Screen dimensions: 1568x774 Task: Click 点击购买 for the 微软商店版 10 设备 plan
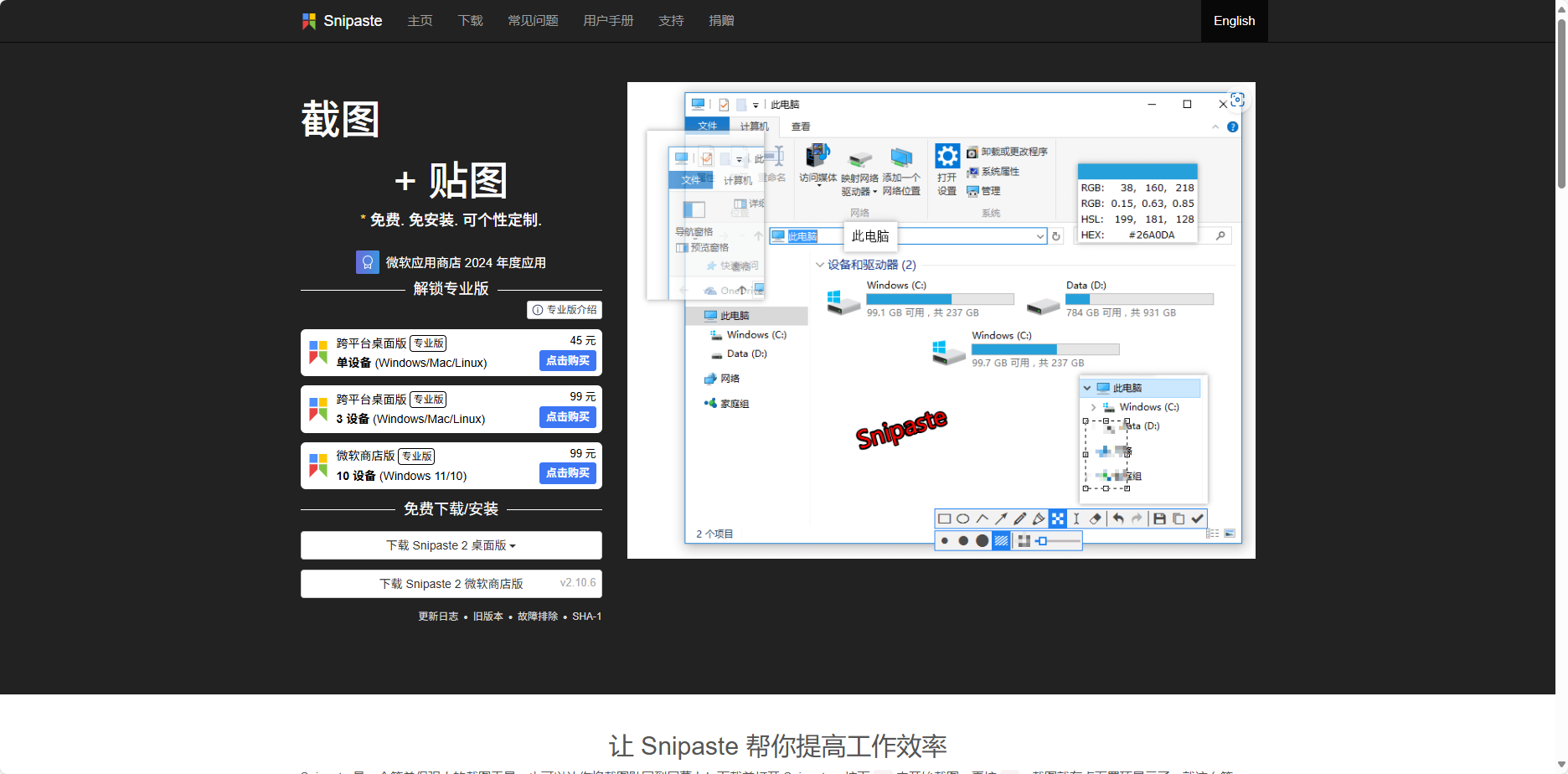click(x=568, y=473)
